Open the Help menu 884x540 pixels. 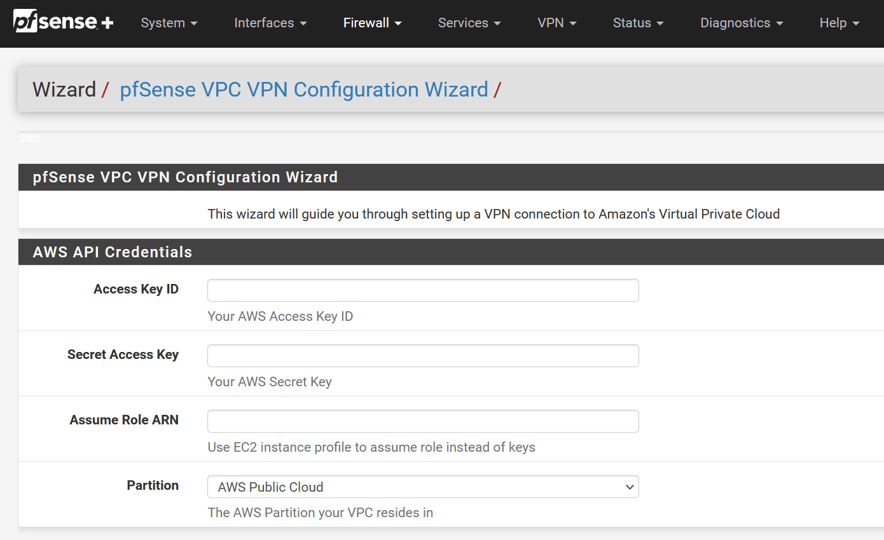click(839, 23)
